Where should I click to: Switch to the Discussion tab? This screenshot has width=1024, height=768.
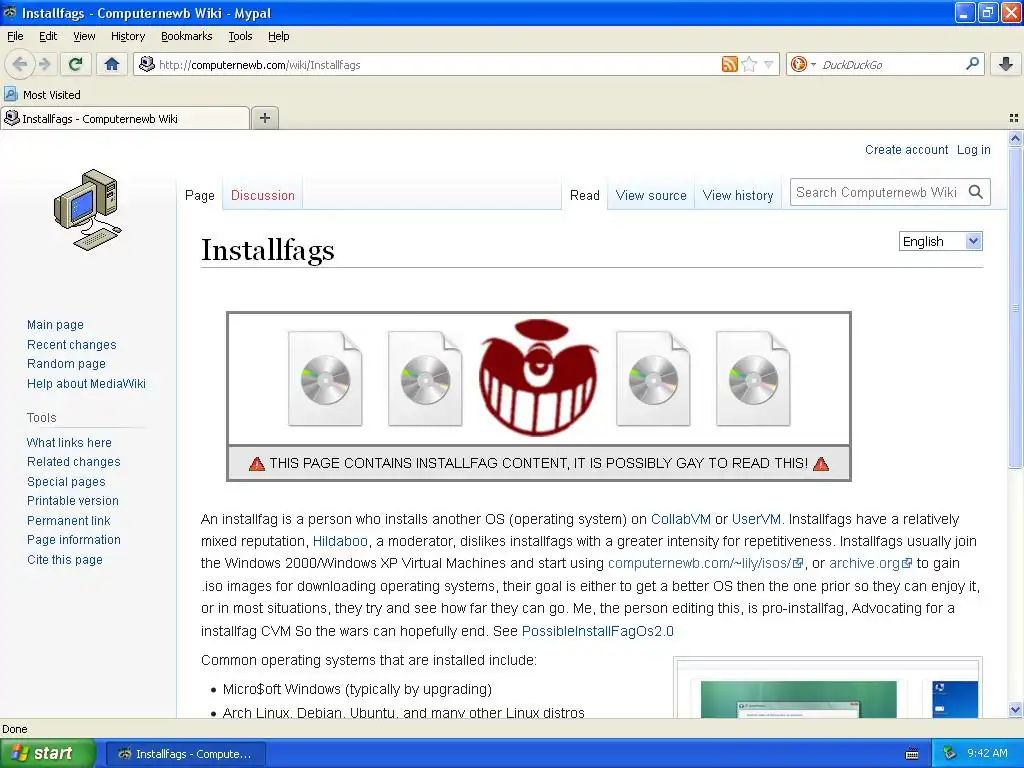(263, 195)
